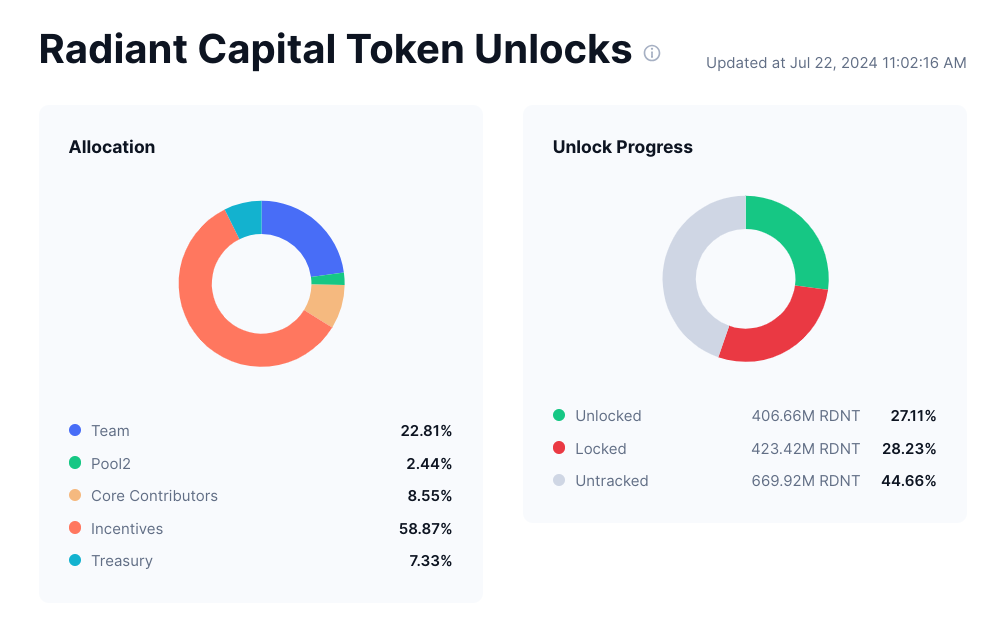This screenshot has width=1005, height=640.
Task: Click the gray Untracked legend marker
Action: 558,480
